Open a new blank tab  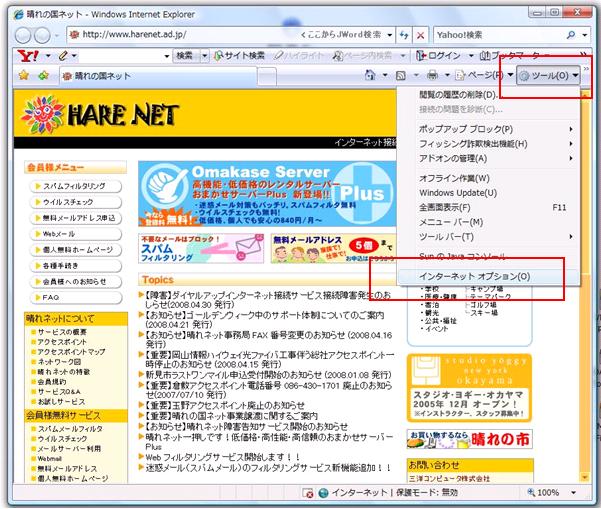coord(267,76)
